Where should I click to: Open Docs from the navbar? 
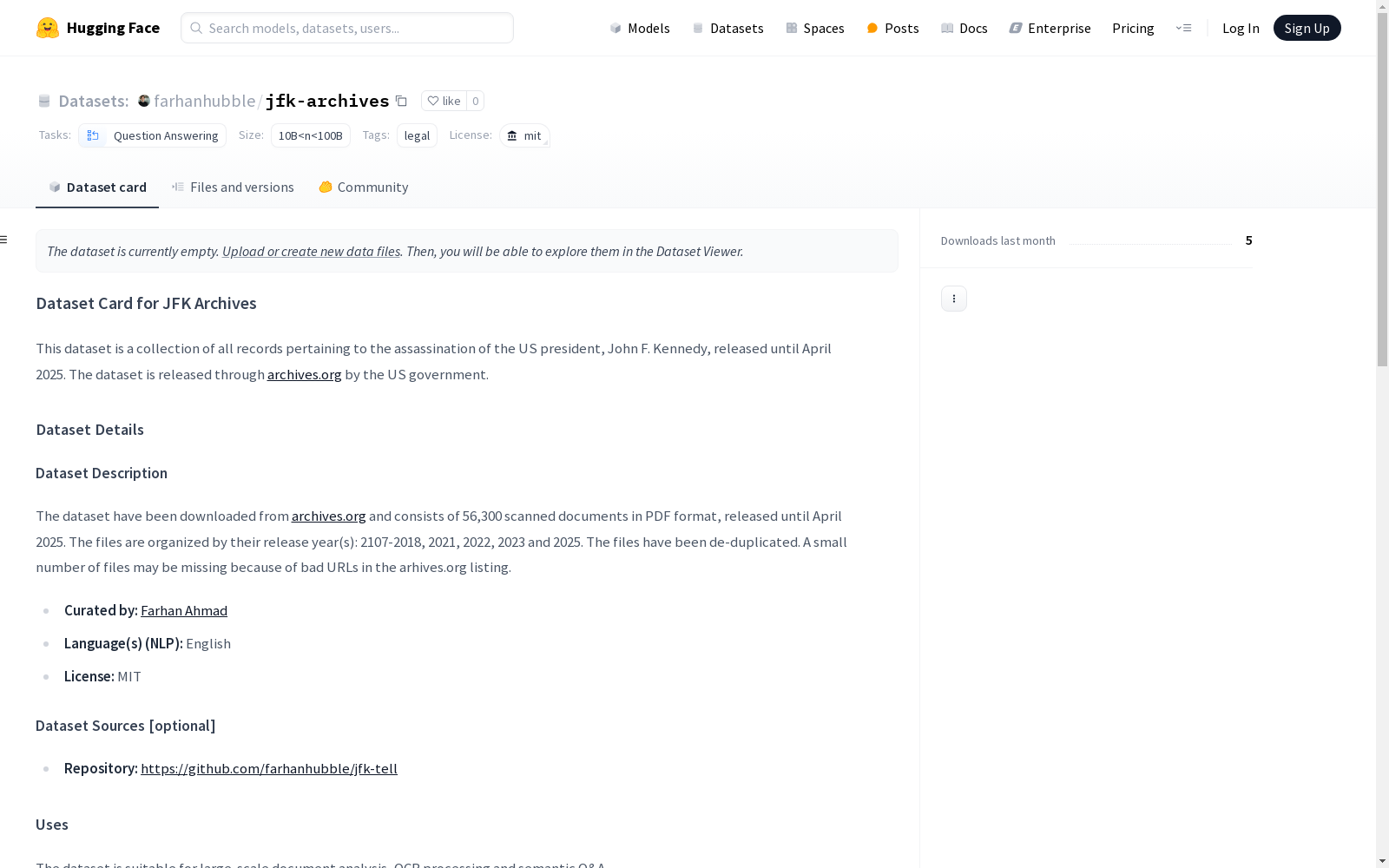(x=964, y=28)
